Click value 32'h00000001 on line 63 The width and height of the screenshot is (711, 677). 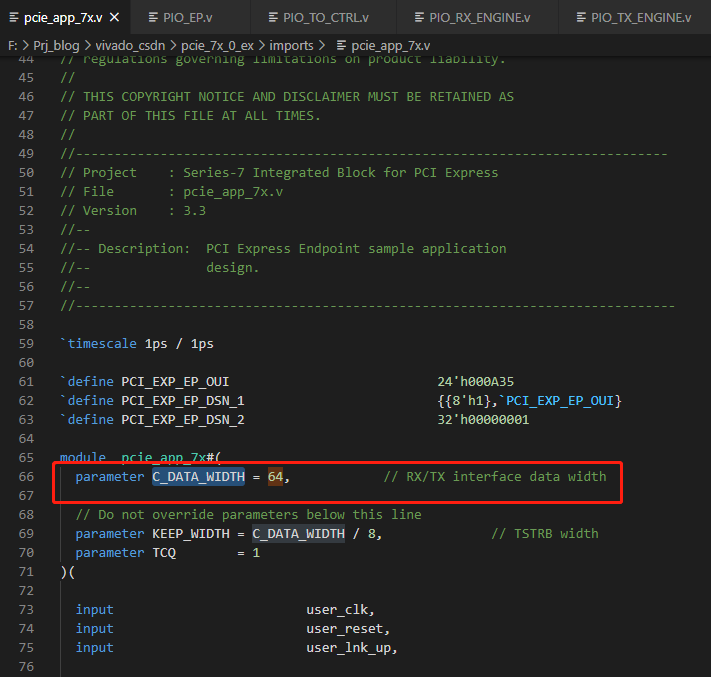pos(483,420)
